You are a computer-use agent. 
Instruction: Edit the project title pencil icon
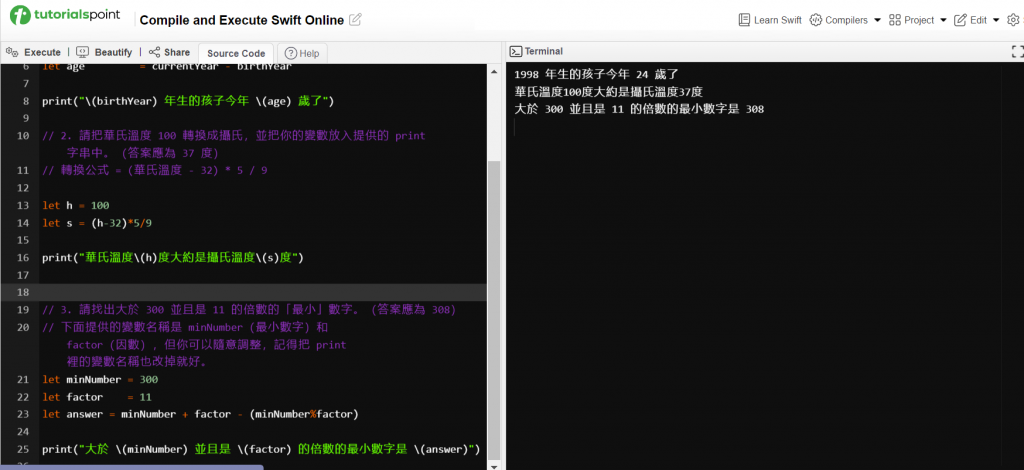[x=355, y=20]
